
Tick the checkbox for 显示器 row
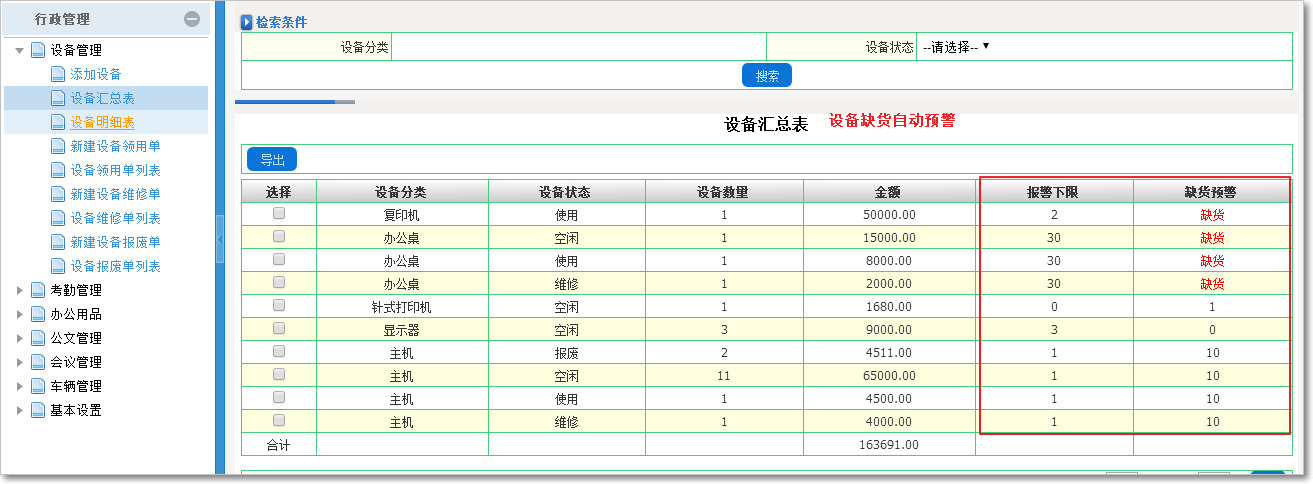(279, 328)
